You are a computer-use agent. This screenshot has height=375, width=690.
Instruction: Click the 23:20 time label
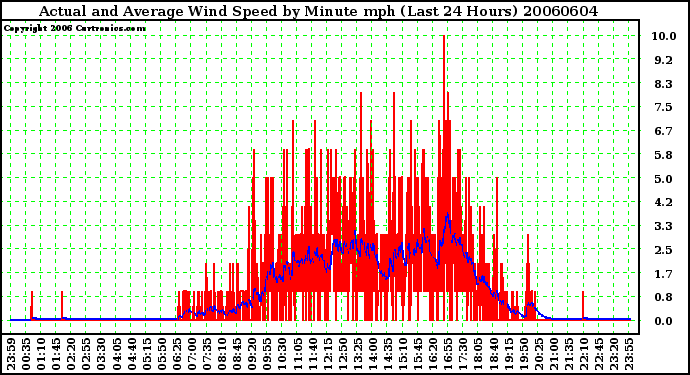pos(613,354)
